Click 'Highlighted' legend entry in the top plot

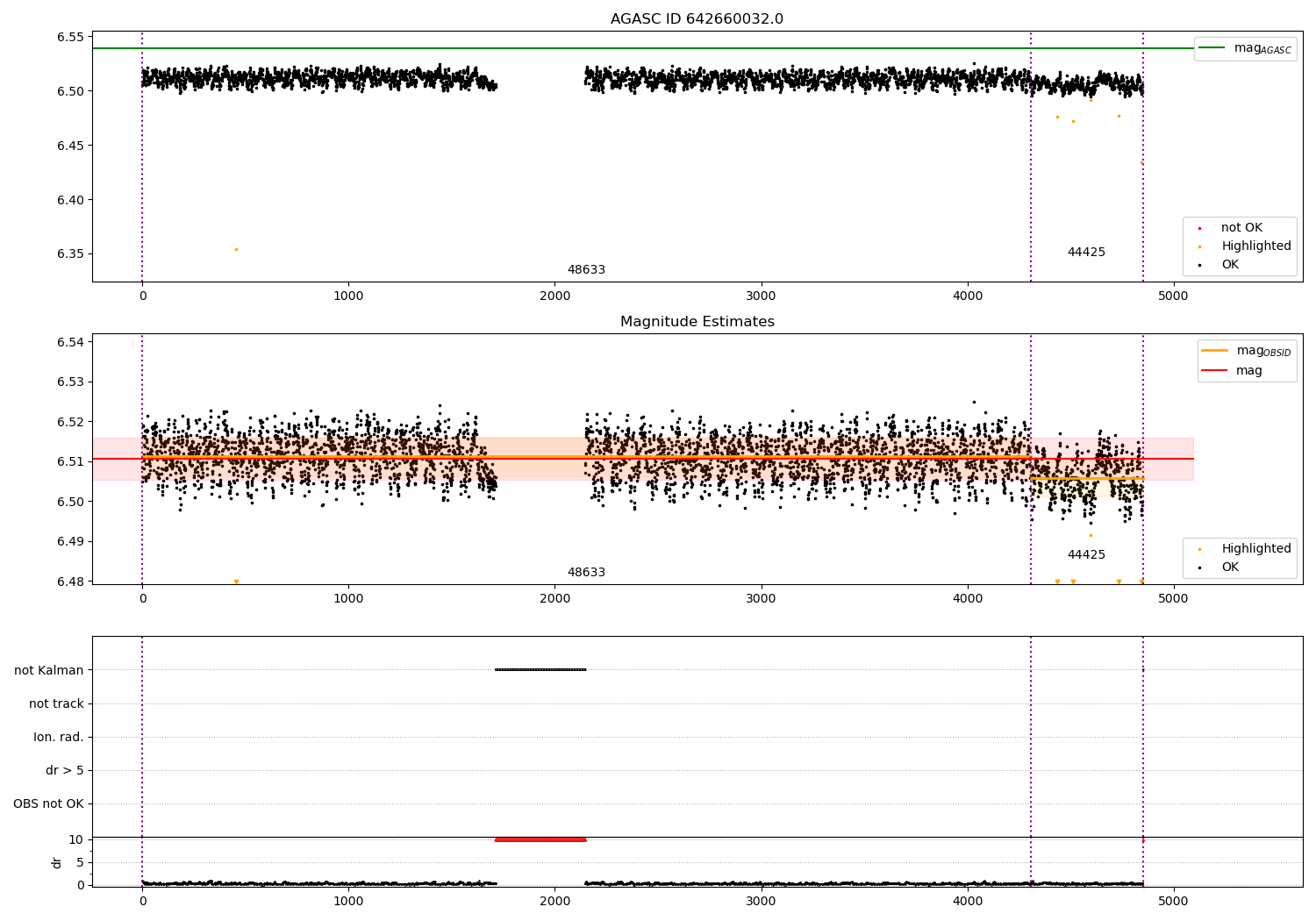[1255, 246]
